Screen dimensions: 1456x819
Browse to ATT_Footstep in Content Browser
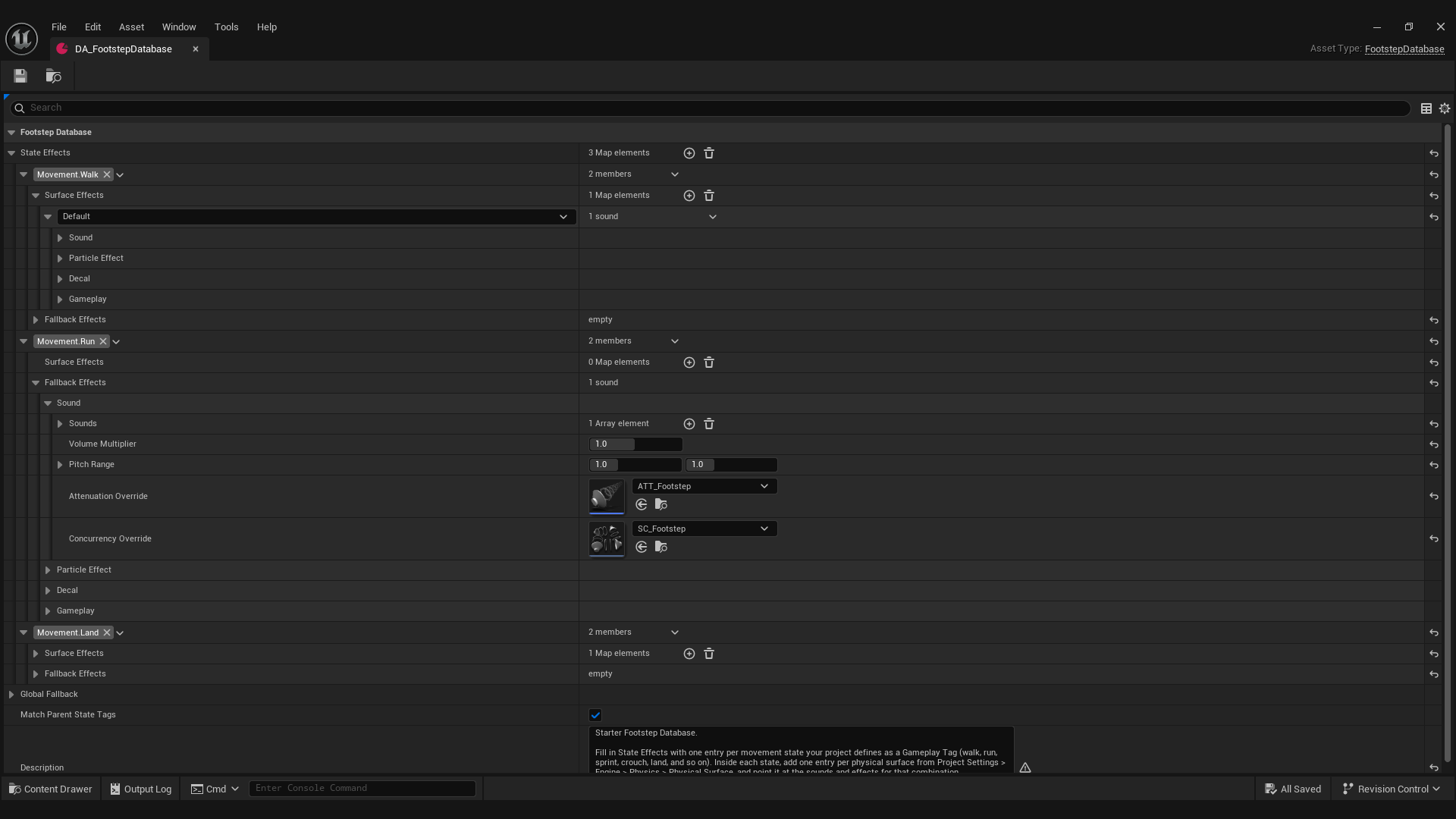[661, 504]
